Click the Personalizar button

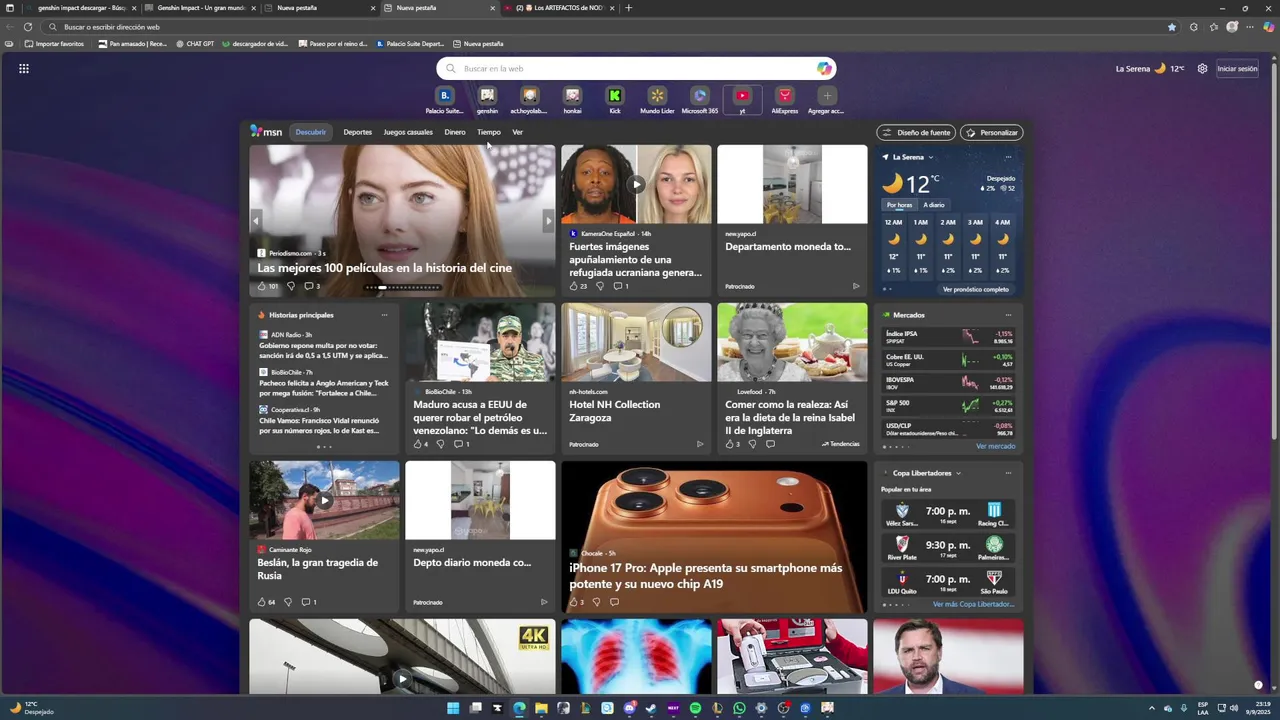992,132
